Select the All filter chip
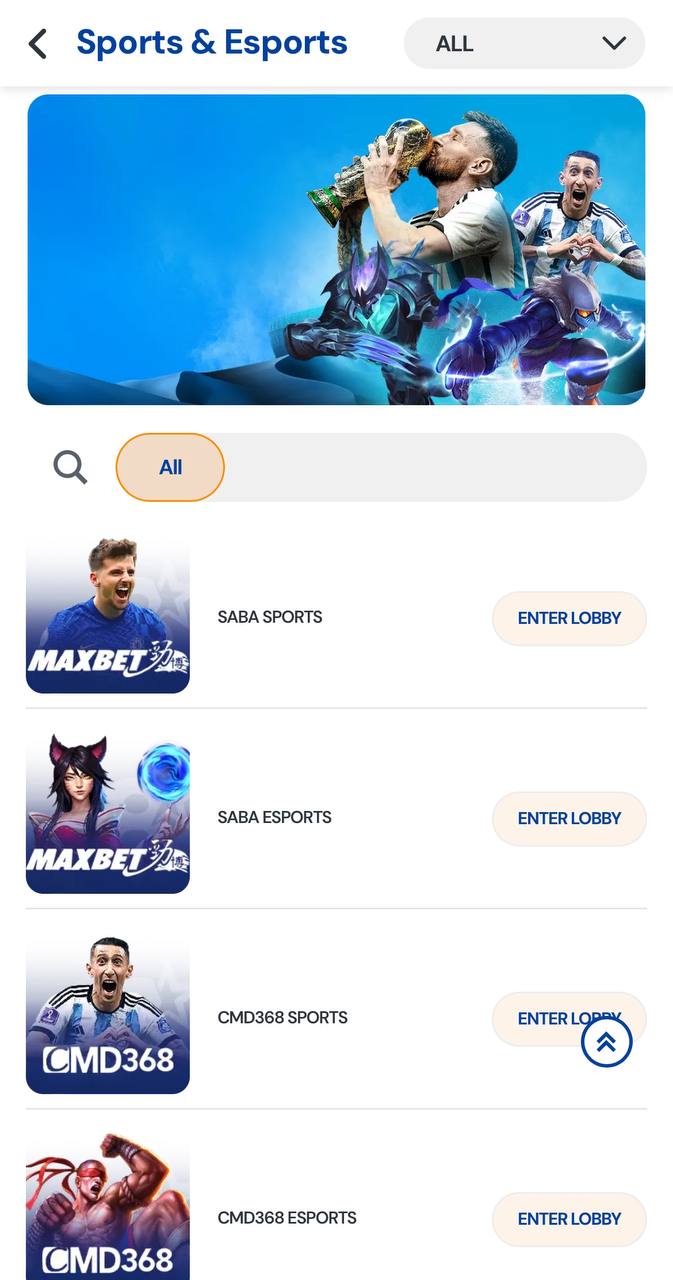This screenshot has height=1280, width=673. 170,467
